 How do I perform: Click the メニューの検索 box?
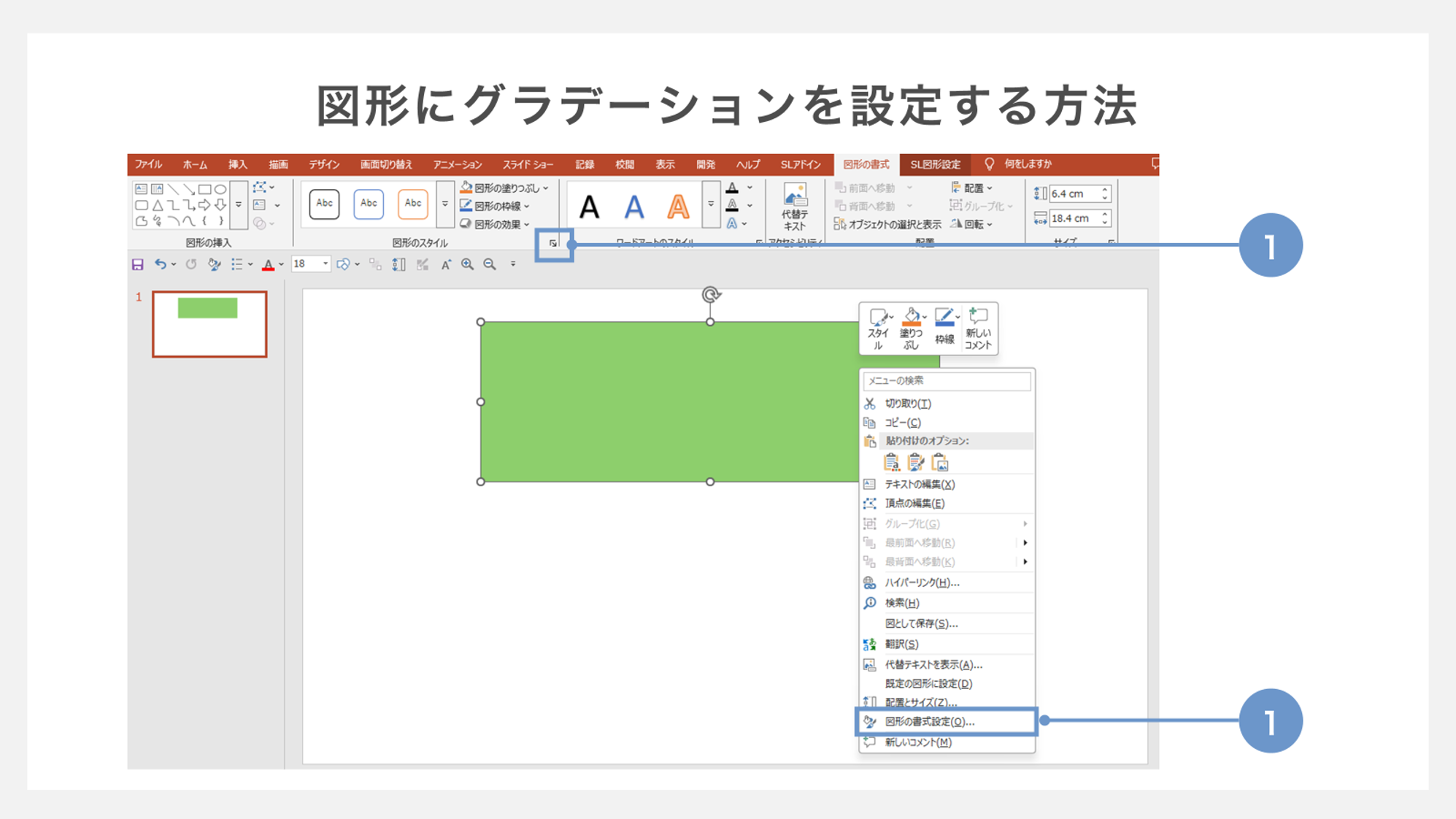pyautogui.click(x=947, y=381)
